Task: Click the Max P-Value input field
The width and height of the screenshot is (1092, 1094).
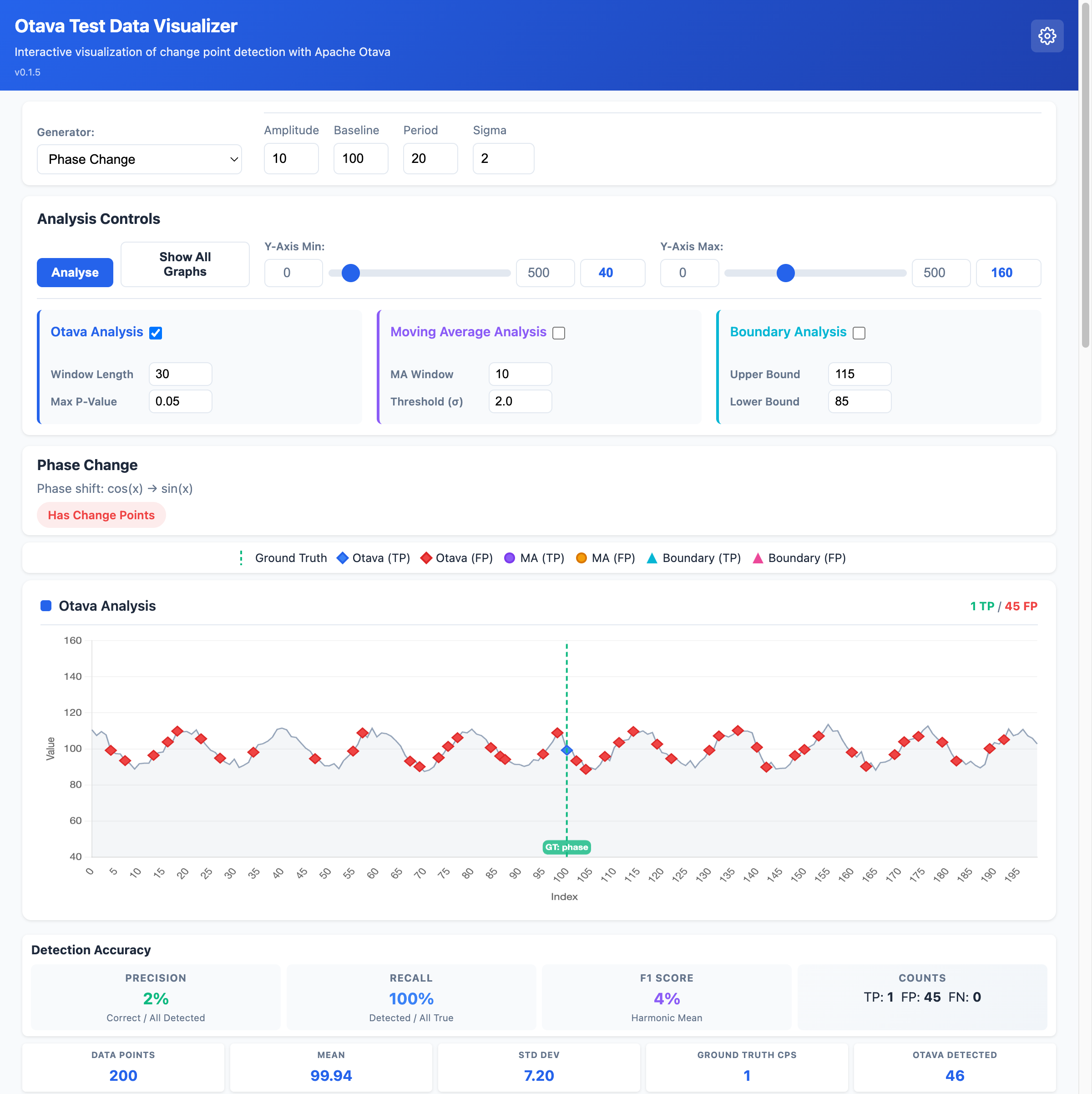Action: coord(180,401)
